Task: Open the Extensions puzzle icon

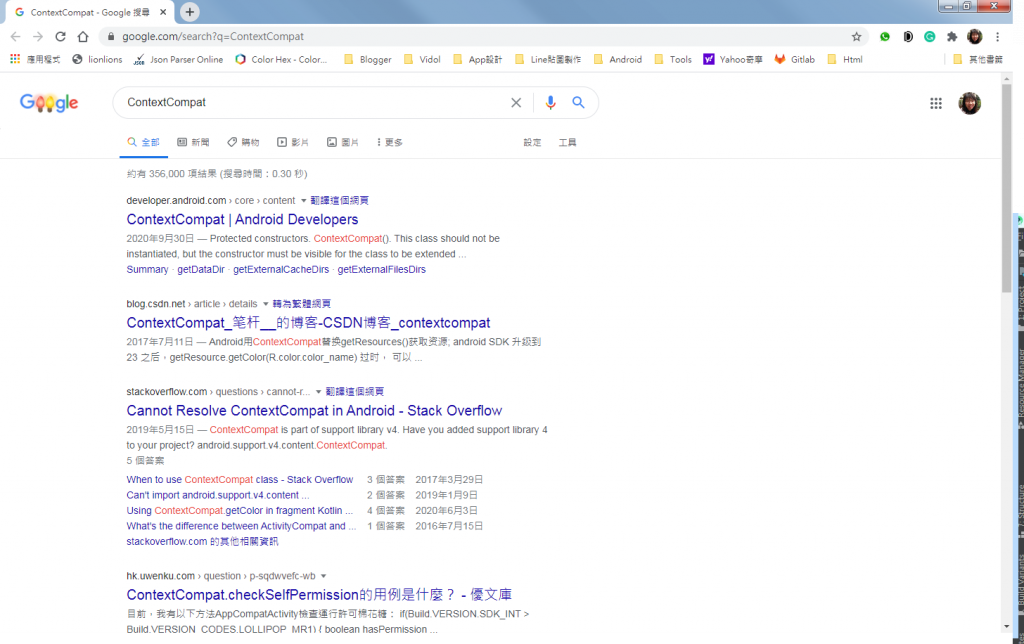Action: pyautogui.click(x=952, y=37)
